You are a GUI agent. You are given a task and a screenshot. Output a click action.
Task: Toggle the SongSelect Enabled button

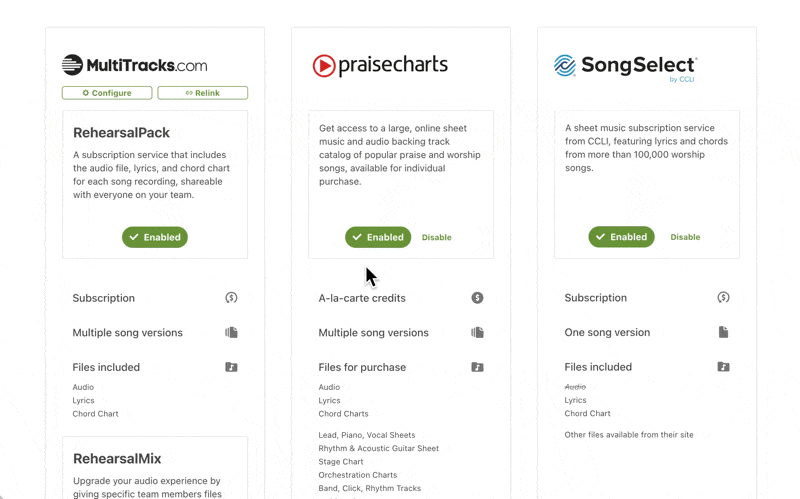tap(621, 237)
